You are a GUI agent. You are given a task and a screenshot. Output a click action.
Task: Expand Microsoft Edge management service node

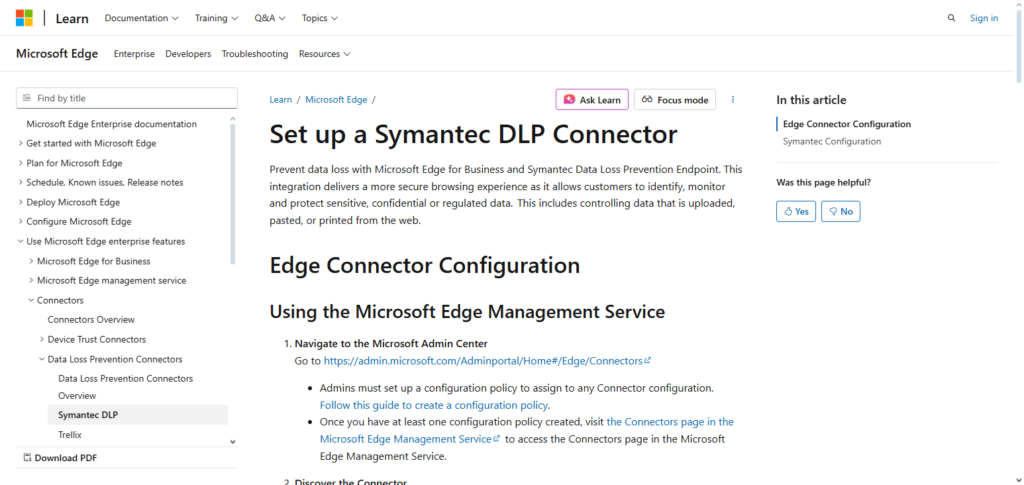(107, 281)
